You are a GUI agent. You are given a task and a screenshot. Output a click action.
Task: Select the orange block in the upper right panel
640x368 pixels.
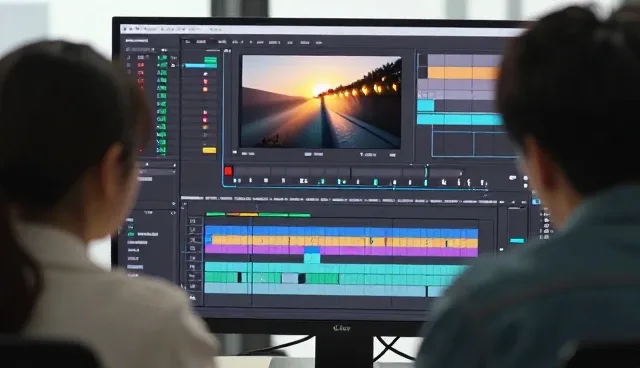(x=463, y=73)
